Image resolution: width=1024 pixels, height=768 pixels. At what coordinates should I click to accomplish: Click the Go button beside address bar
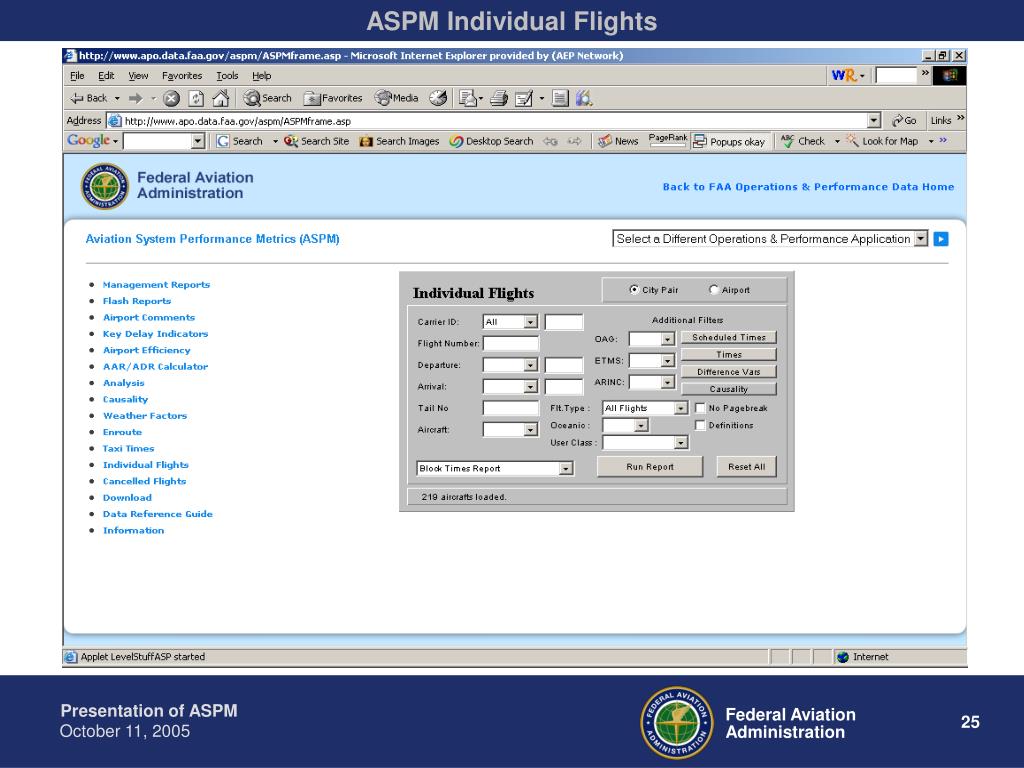pos(904,121)
